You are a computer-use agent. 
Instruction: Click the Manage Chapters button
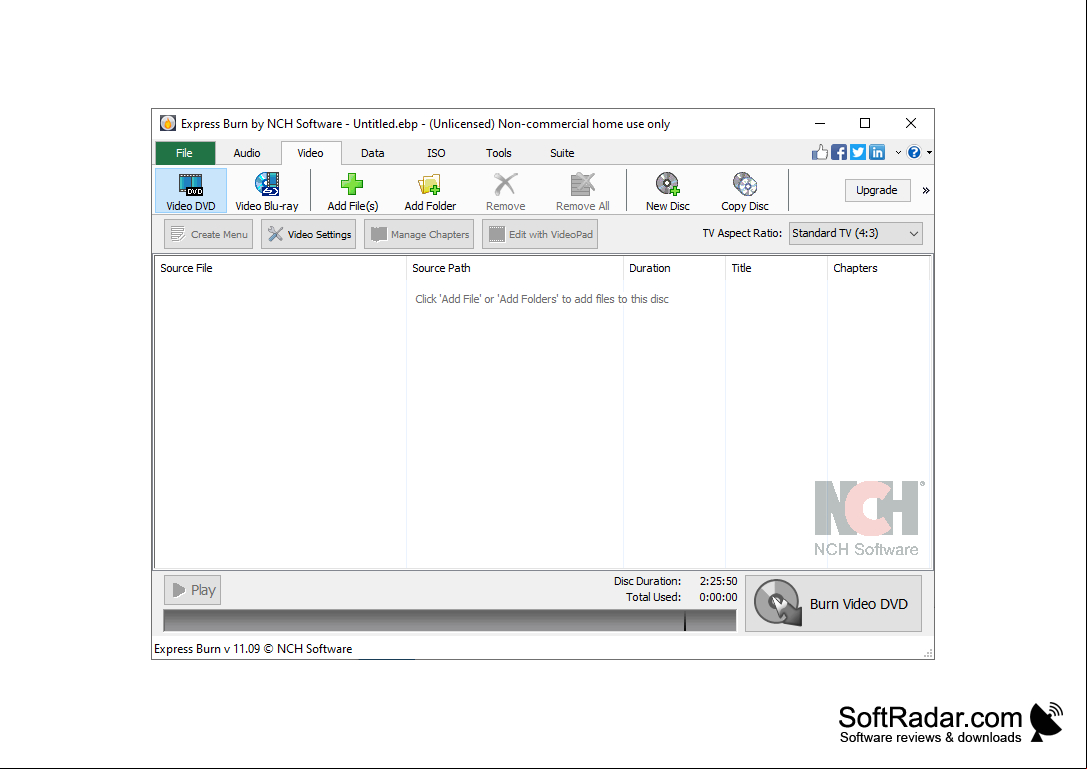(x=419, y=234)
